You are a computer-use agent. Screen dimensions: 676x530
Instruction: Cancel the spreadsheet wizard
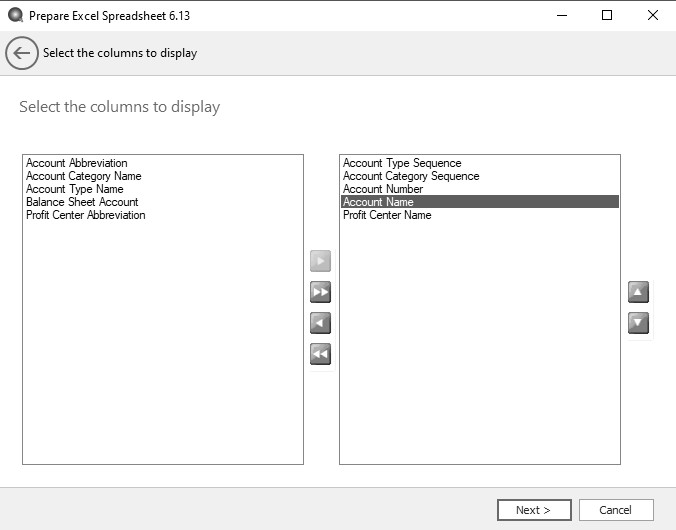click(615, 510)
